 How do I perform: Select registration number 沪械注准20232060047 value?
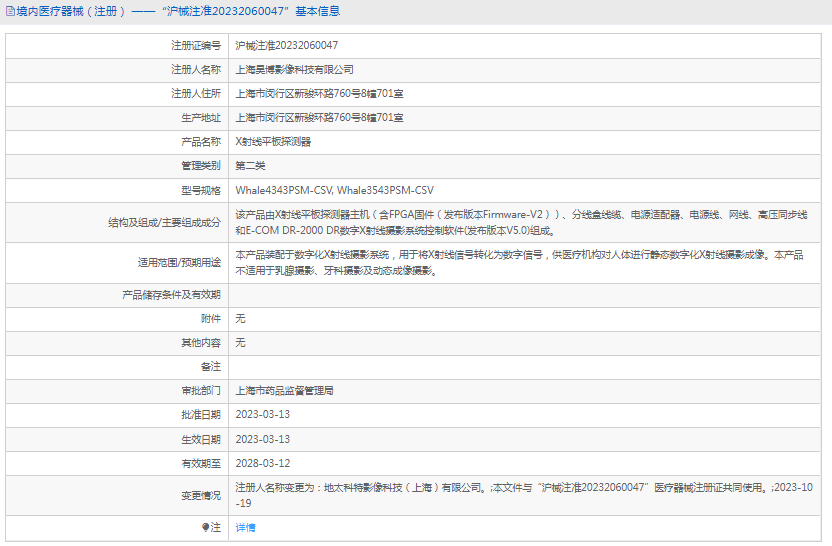[x=287, y=46]
